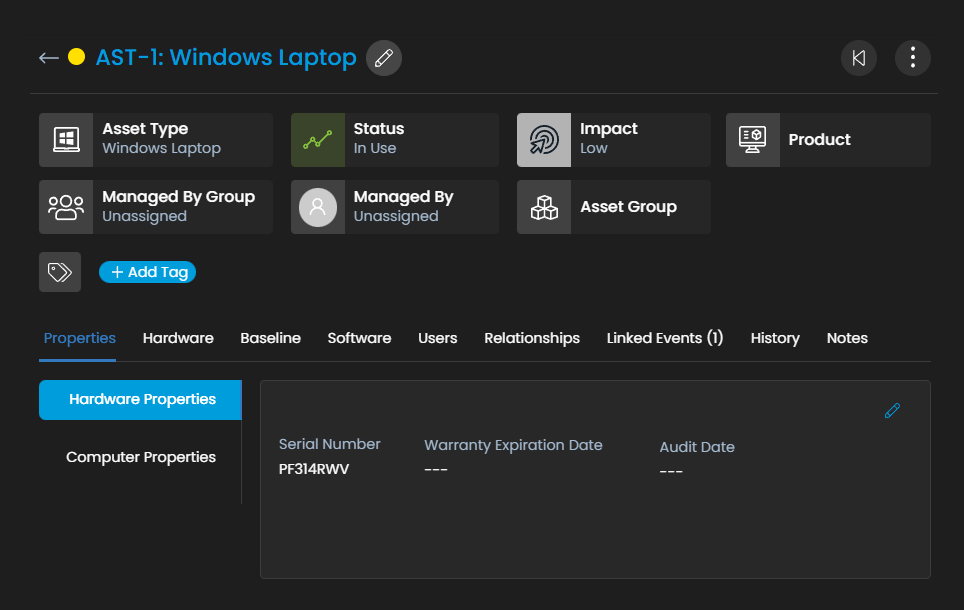Select Computer Properties in the sidebar
Viewport: 964px width, 610px height.
tap(140, 456)
